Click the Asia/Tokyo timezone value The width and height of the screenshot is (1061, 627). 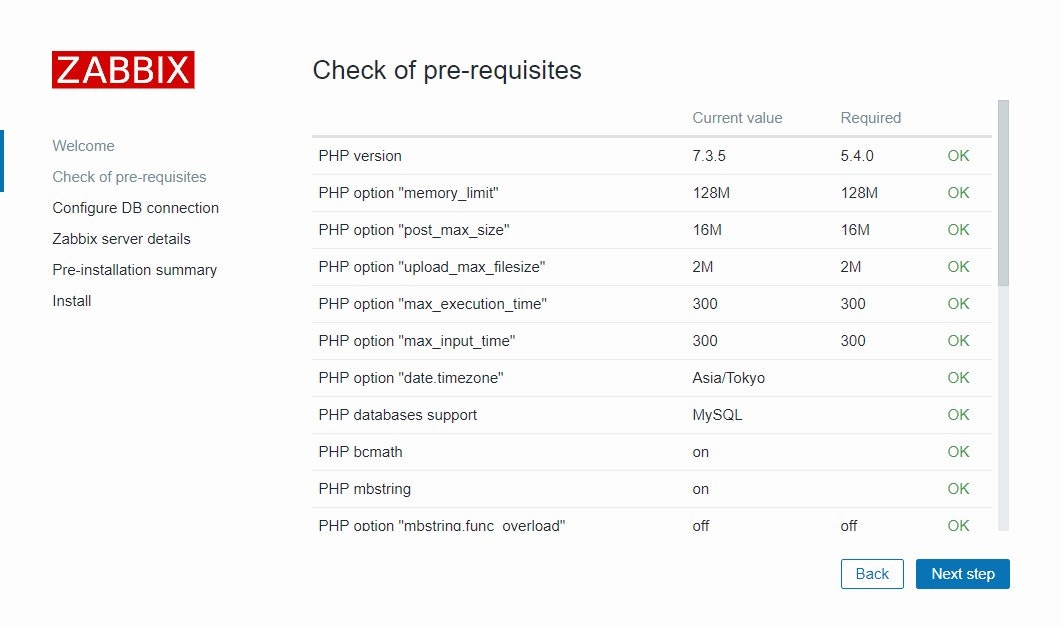pos(728,378)
